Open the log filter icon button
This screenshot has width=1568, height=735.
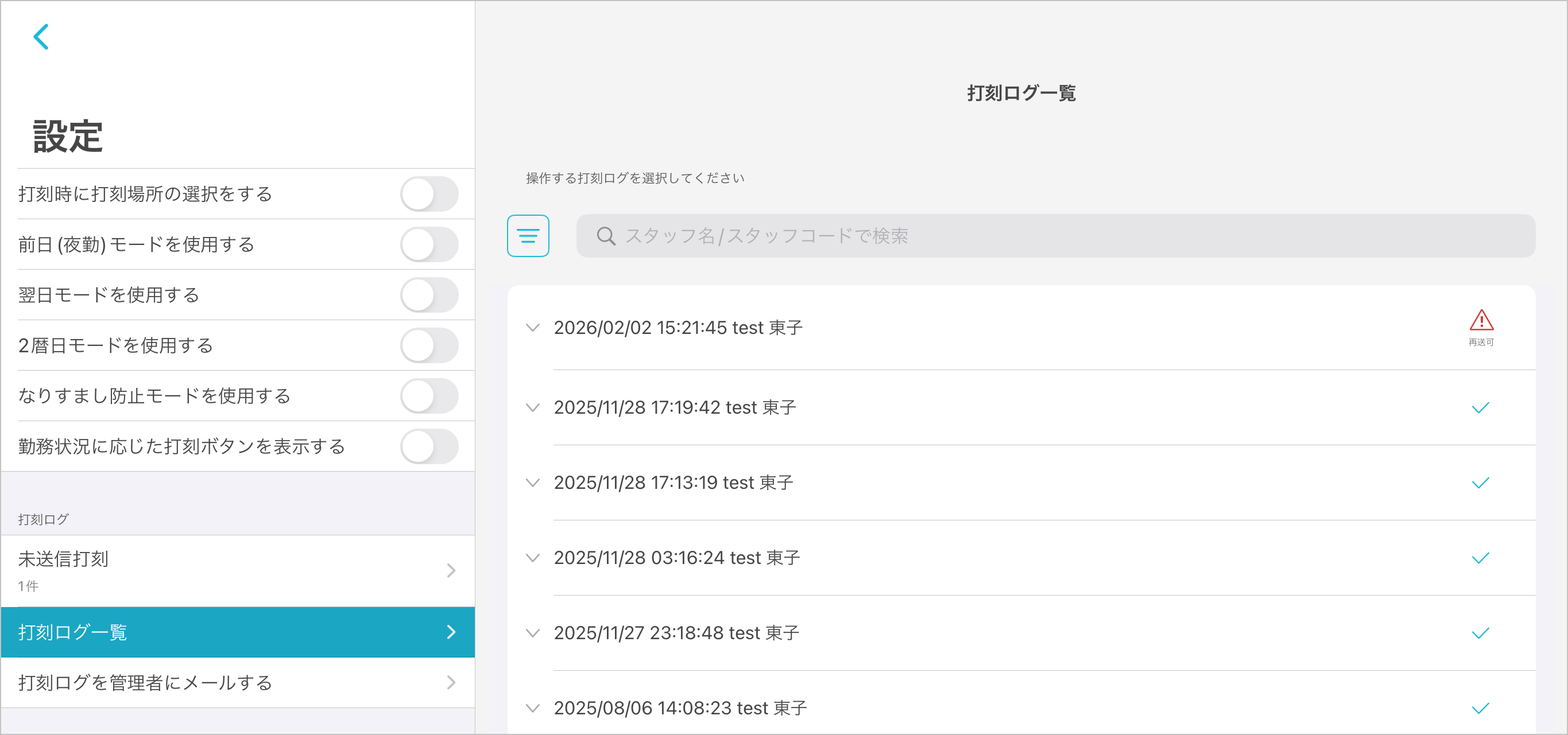pos(528,235)
